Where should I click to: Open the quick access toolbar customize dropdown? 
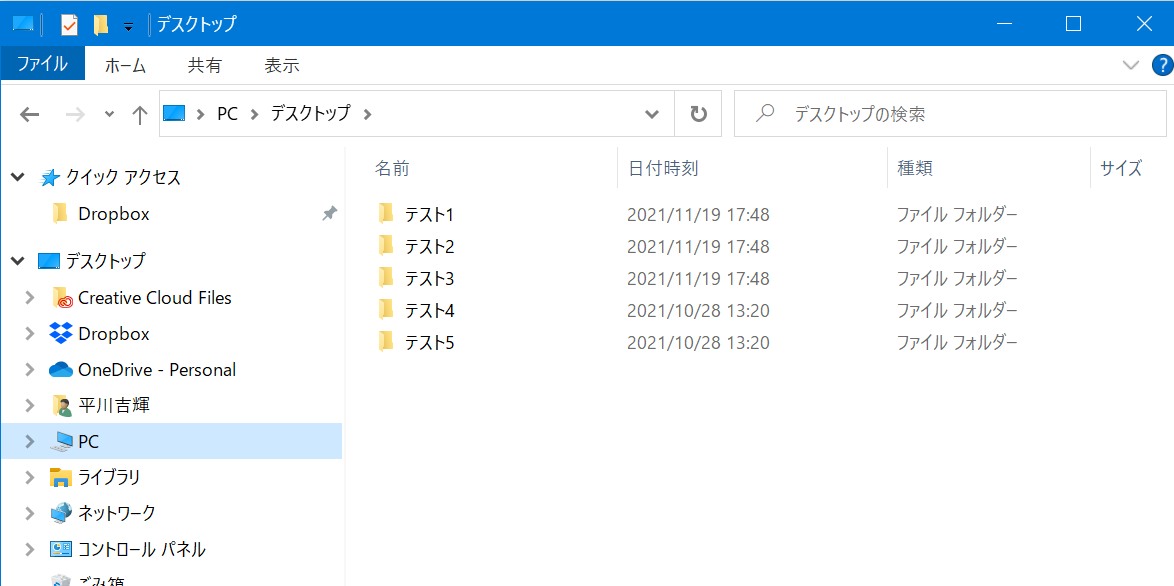pos(128,26)
